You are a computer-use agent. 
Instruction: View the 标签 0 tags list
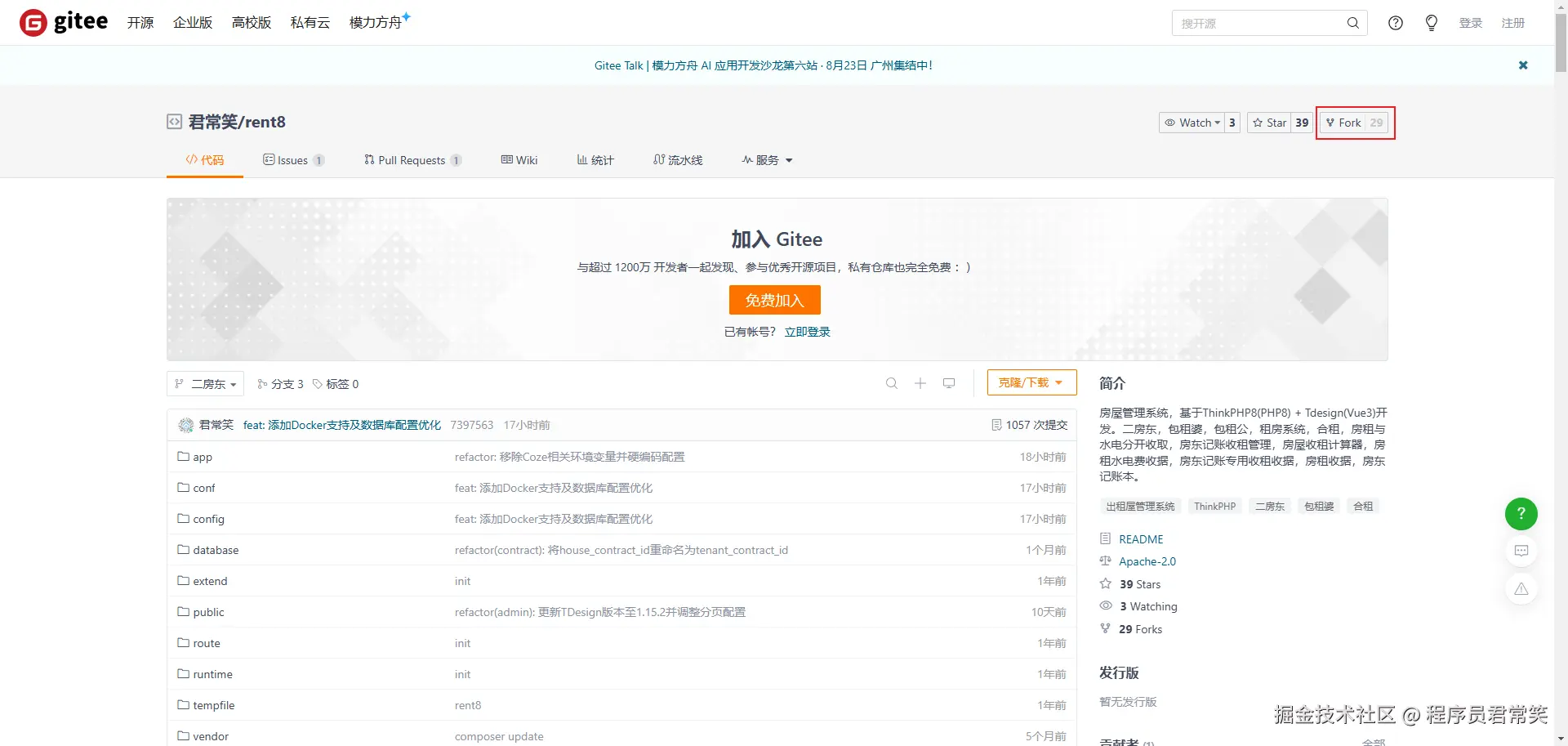tap(336, 384)
